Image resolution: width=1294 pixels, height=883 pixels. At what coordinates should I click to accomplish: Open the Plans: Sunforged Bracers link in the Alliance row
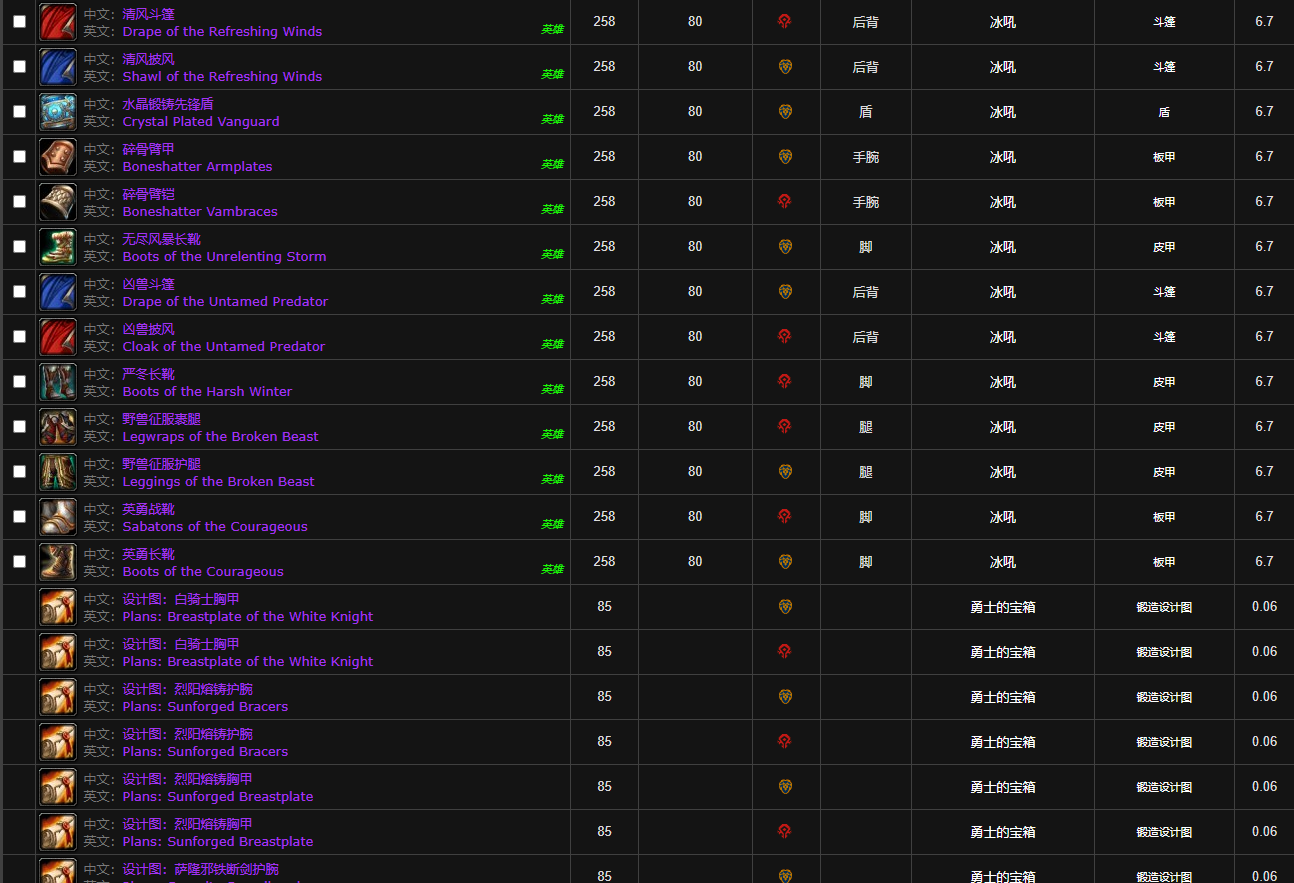pyautogui.click(x=205, y=707)
